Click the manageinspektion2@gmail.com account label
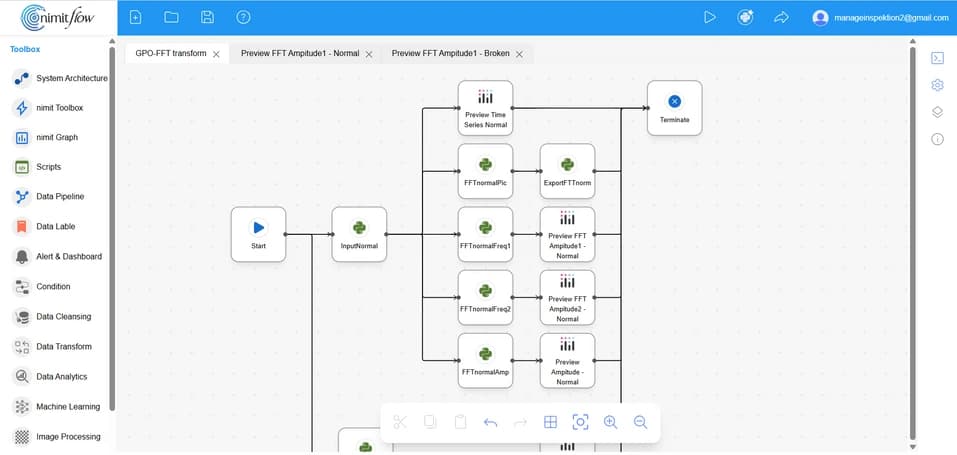The image size is (957, 455). pyautogui.click(x=891, y=18)
